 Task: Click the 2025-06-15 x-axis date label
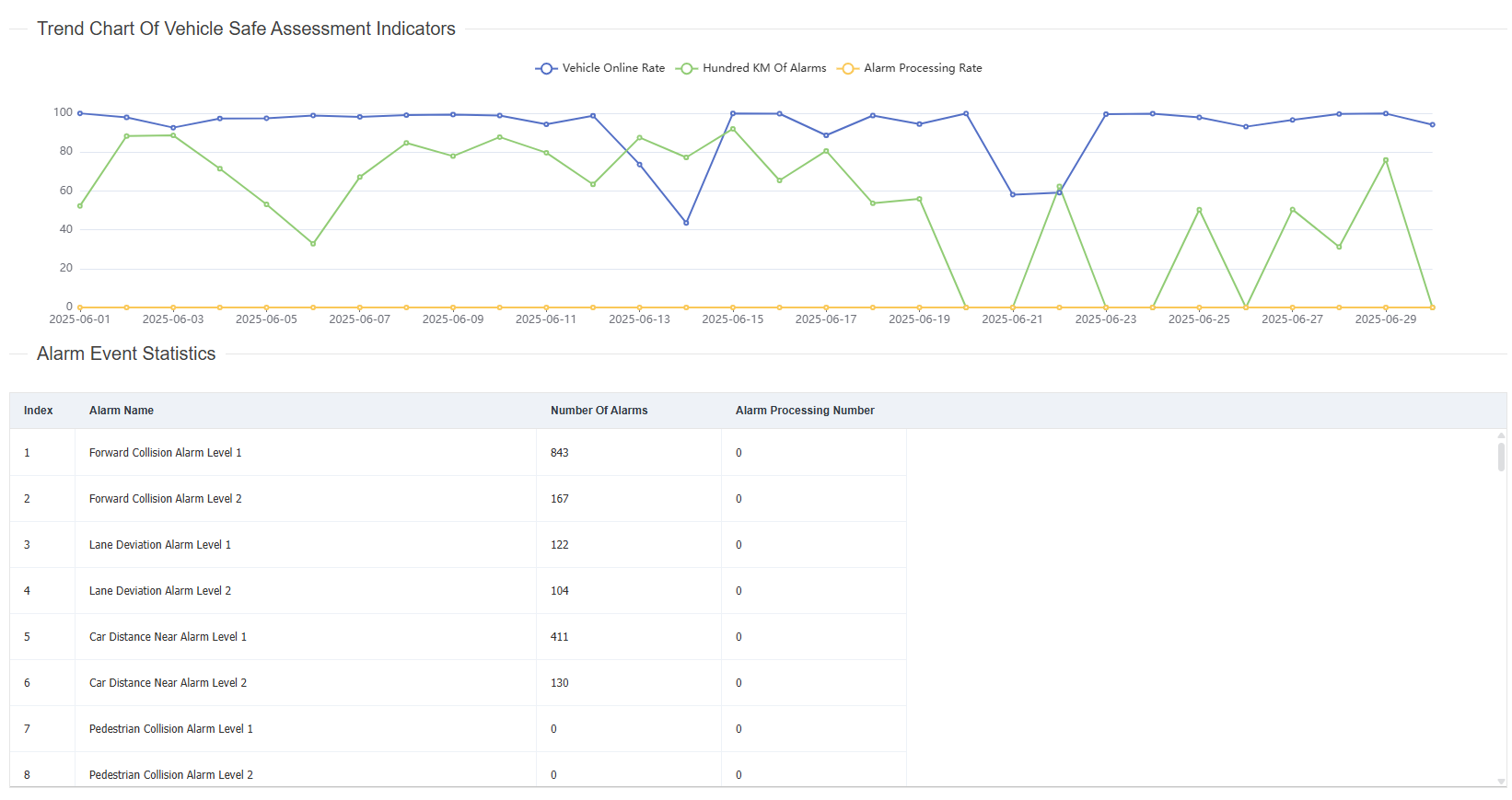point(733,319)
